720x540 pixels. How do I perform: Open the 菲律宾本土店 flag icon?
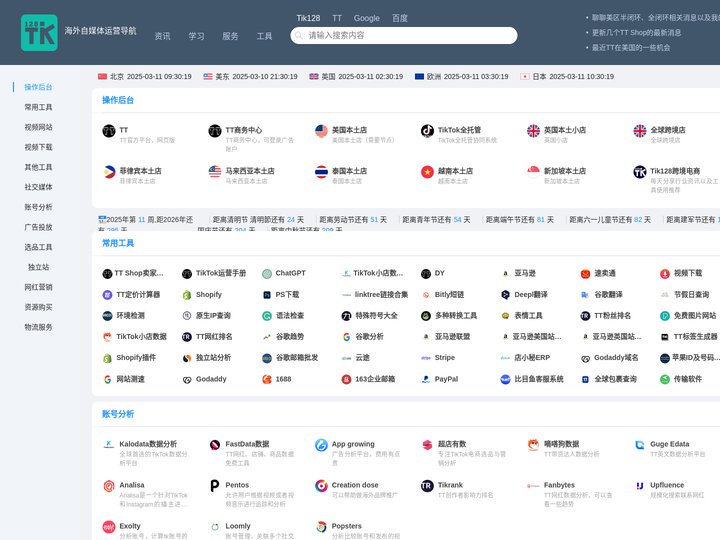(x=109, y=172)
